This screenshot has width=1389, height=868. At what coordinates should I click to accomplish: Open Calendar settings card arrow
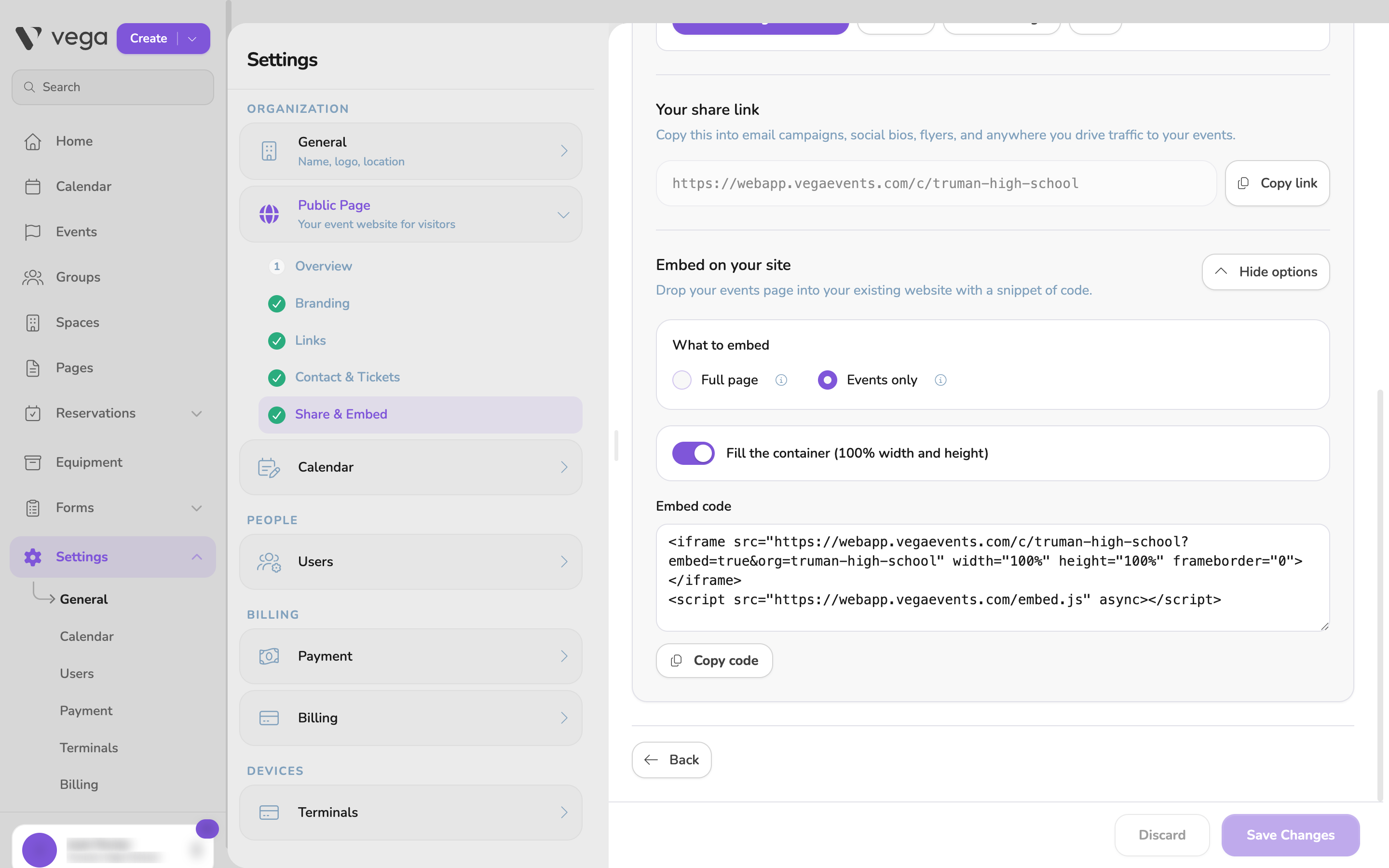pyautogui.click(x=564, y=467)
